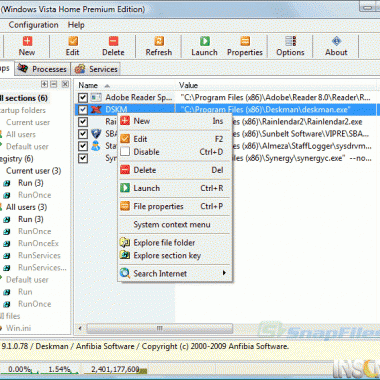Viewport: 380px width, 380px height.
Task: Click the shield icon of SBA entry
Action: tap(96, 134)
